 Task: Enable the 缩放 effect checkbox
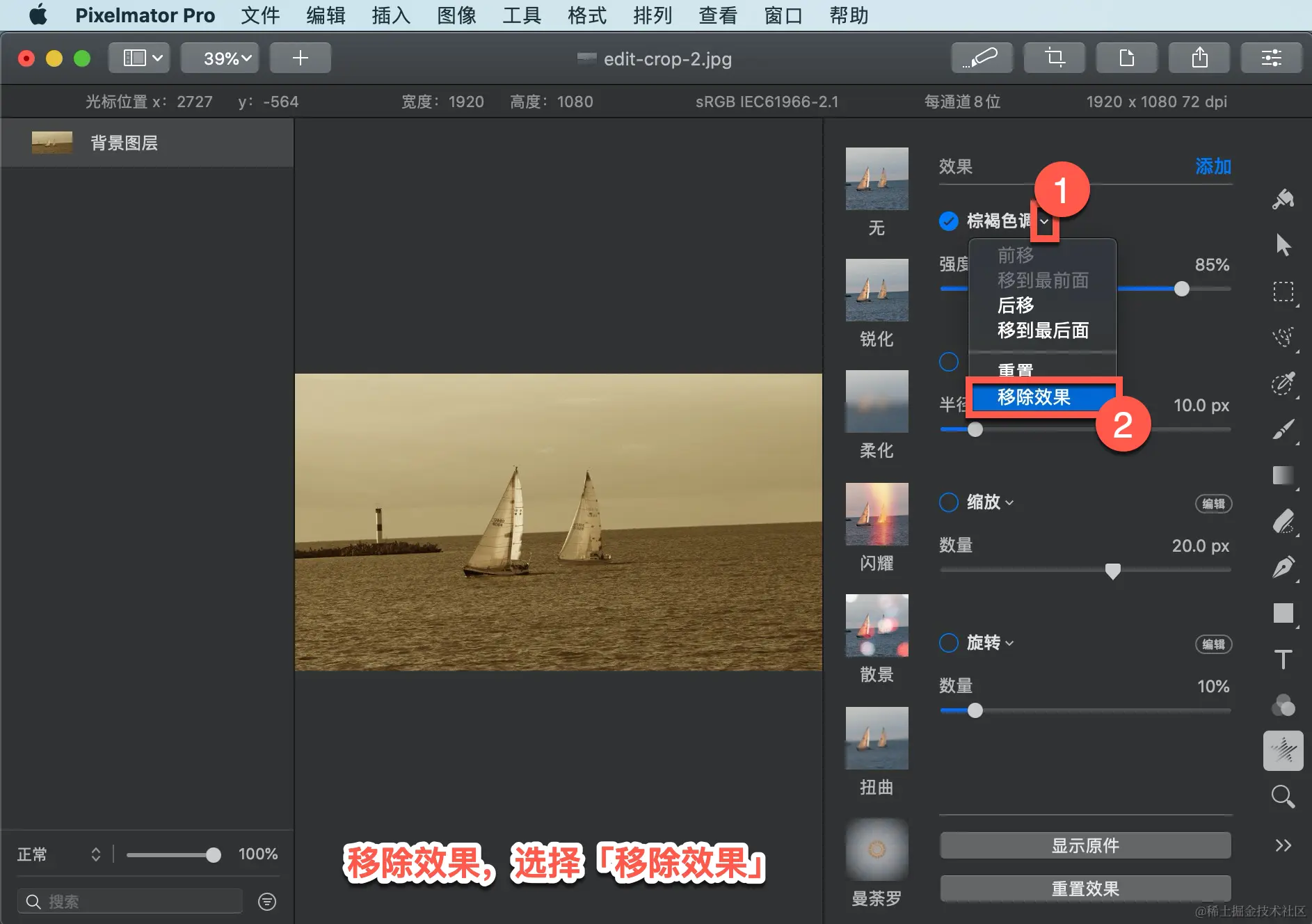[948, 502]
